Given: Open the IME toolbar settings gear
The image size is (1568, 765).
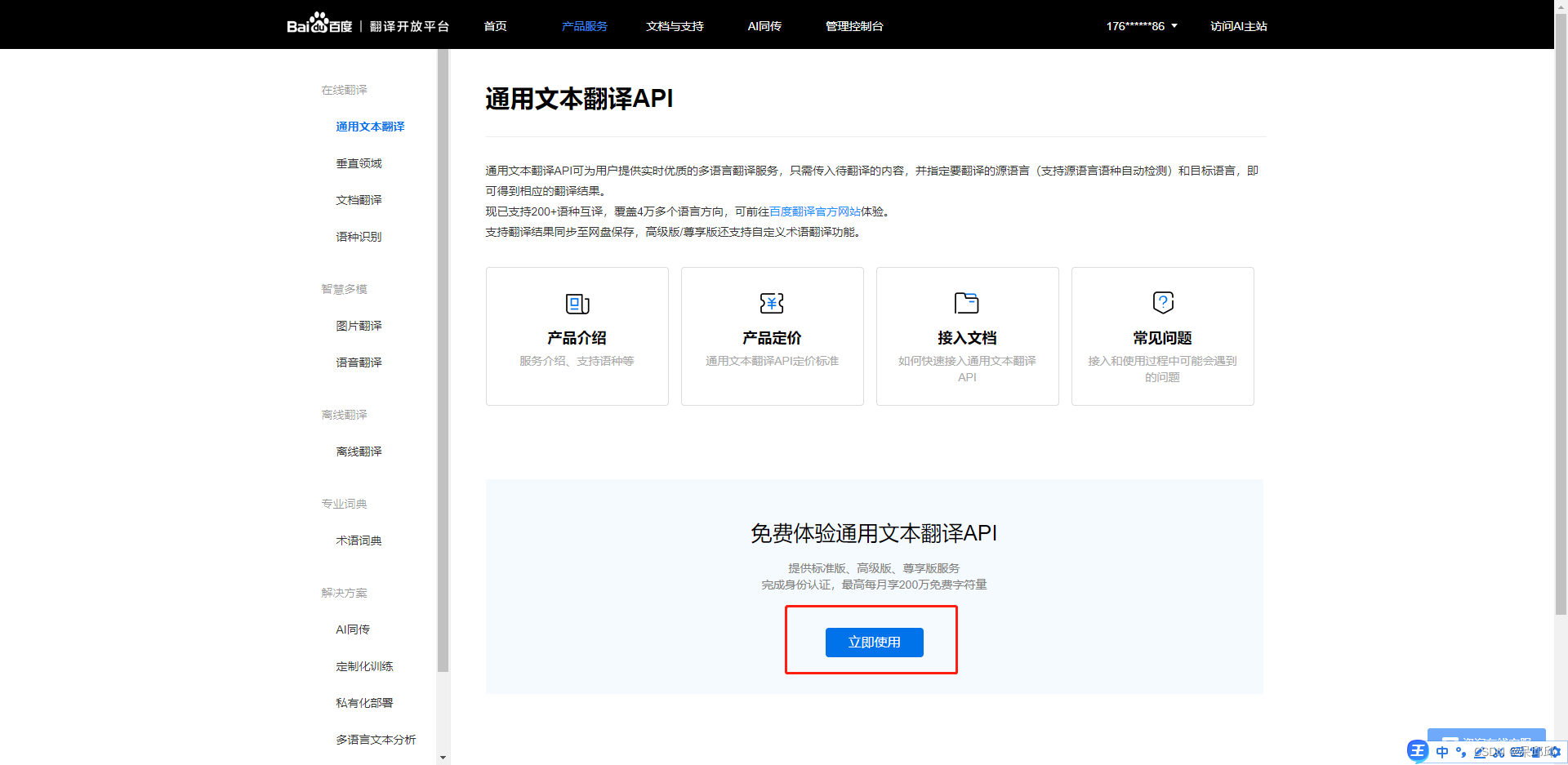Looking at the screenshot, I should (1555, 752).
